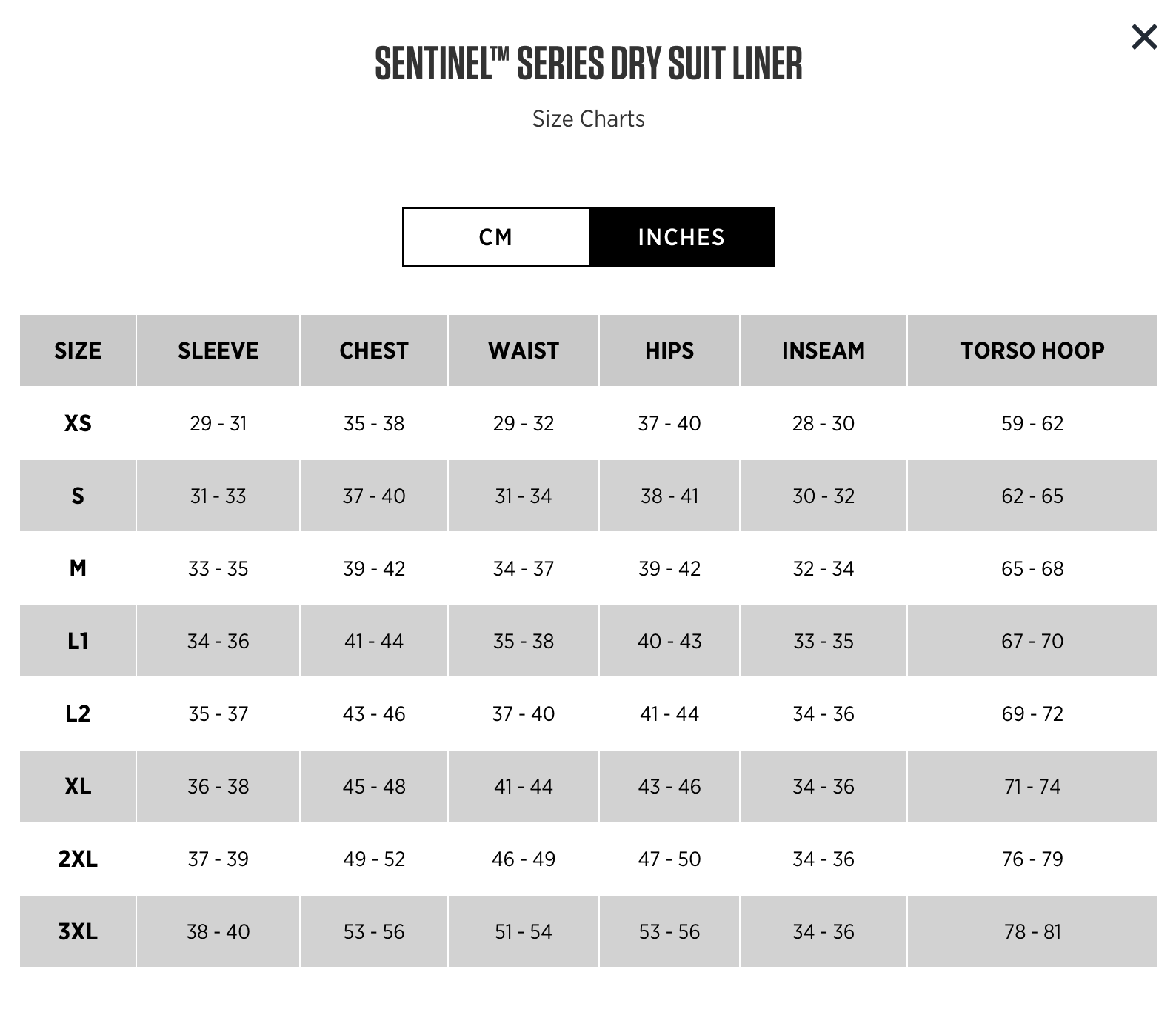This screenshot has width=1176, height=1018.
Task: Select the L2 size row label
Action: [78, 713]
